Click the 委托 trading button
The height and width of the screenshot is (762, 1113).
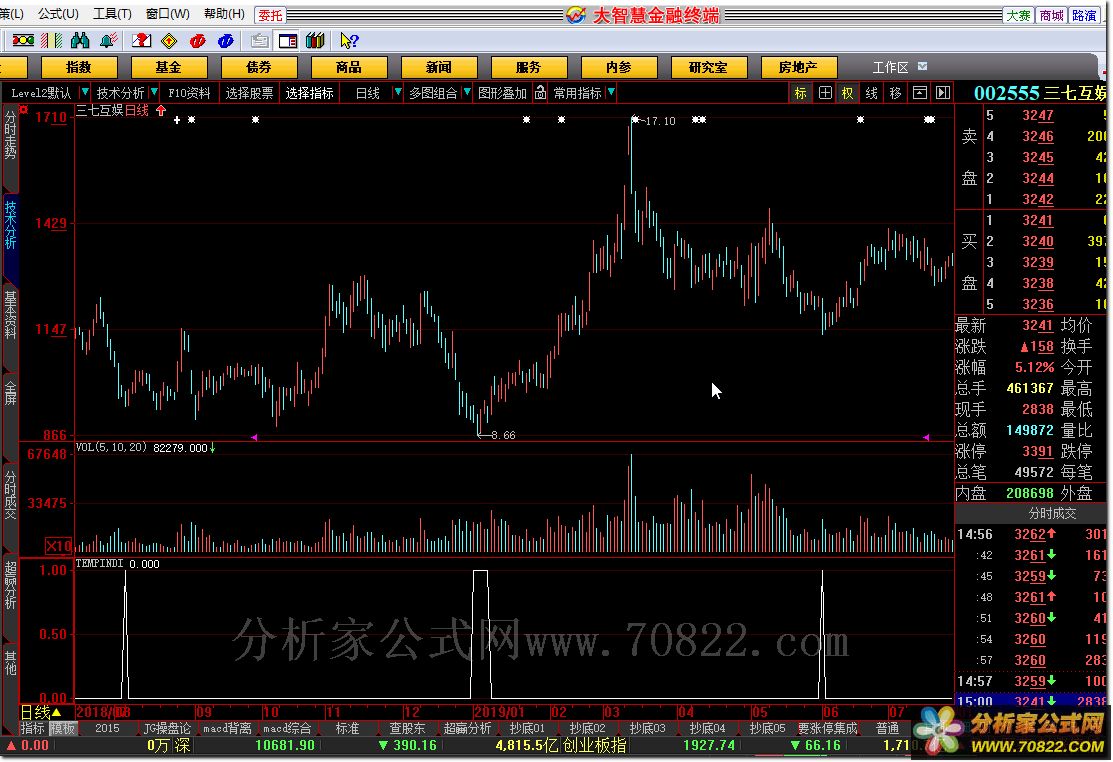click(x=270, y=15)
